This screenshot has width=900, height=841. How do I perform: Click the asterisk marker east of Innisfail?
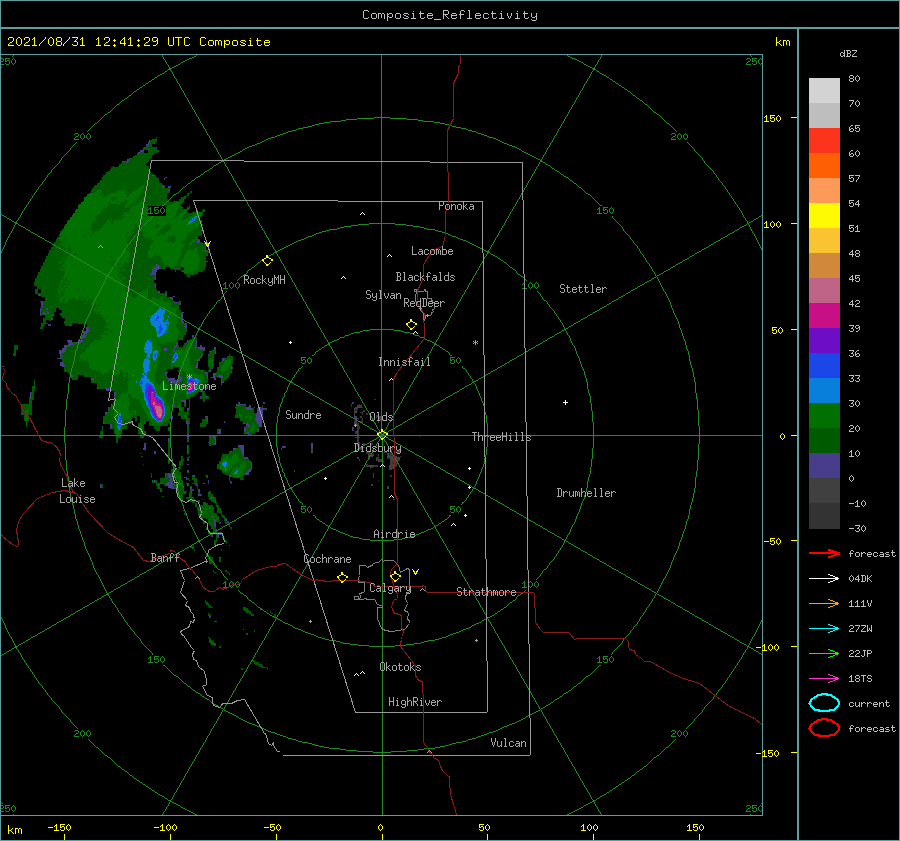[x=475, y=343]
